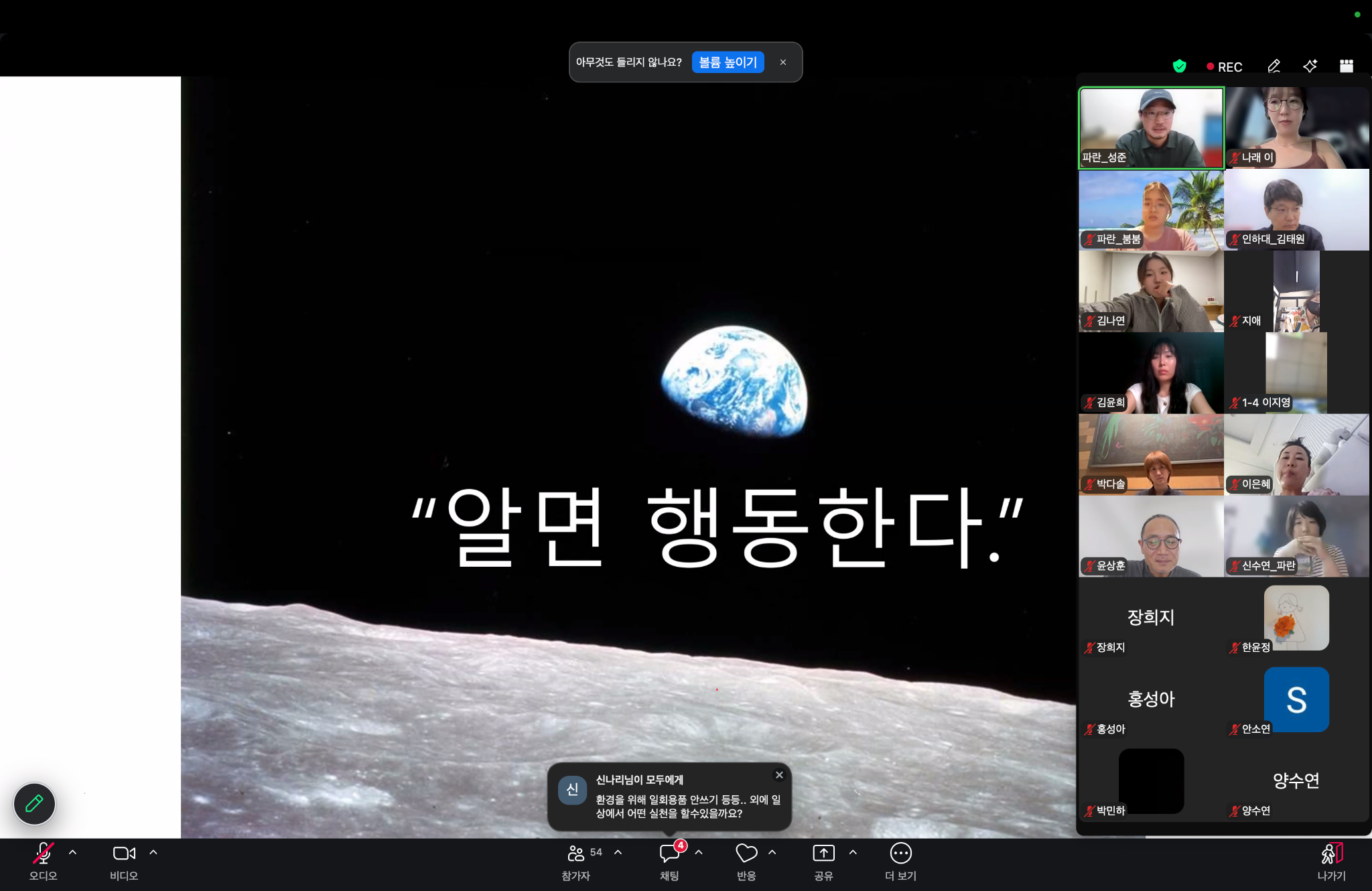Click the muted mic icon on 김윤희
This screenshot has height=891, width=1372.
click(x=1089, y=403)
